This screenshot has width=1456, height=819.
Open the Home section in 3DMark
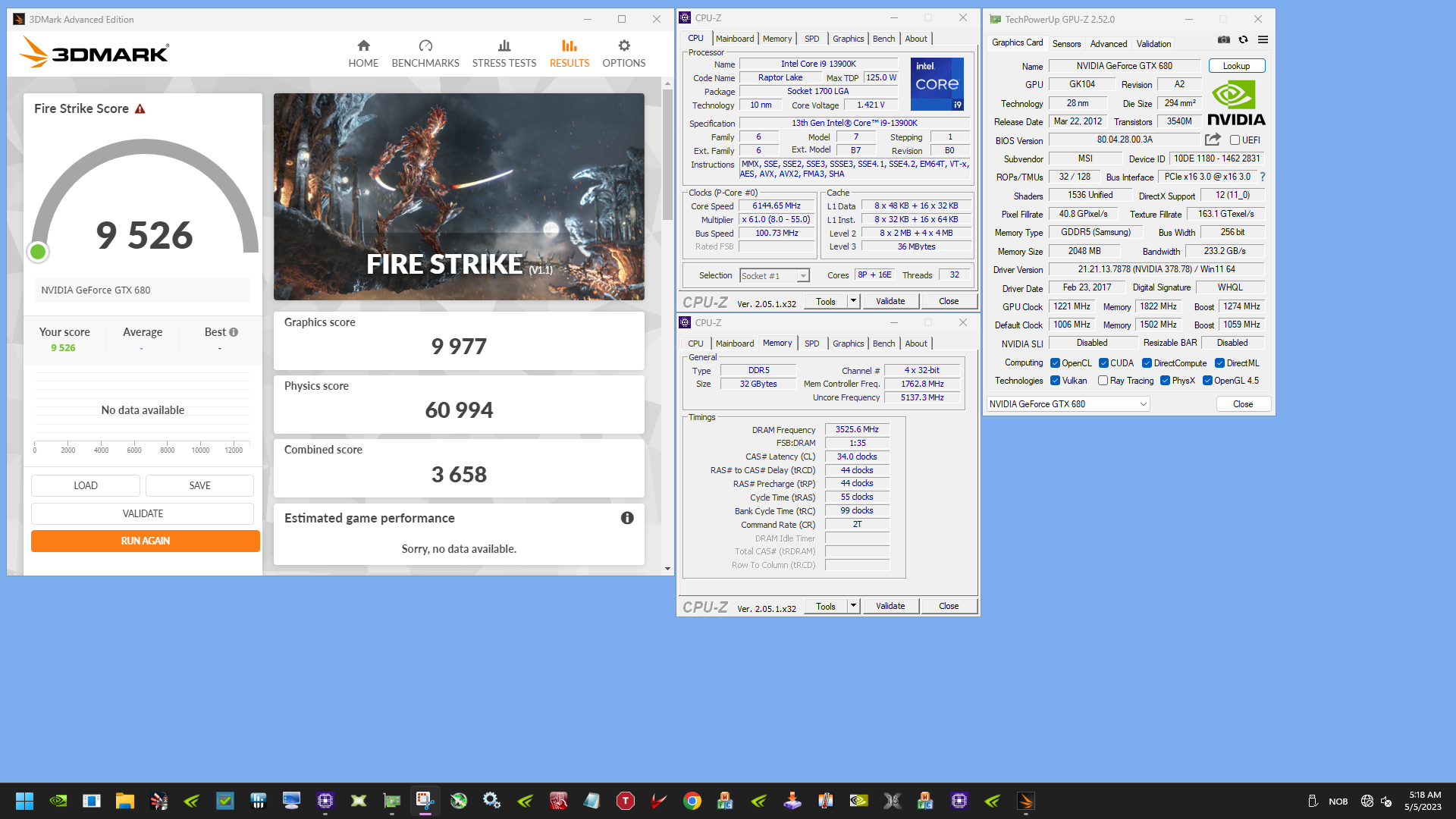(x=363, y=54)
